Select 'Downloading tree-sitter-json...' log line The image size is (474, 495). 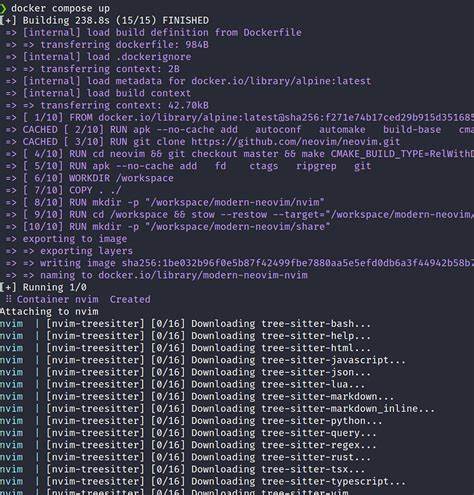point(185,372)
